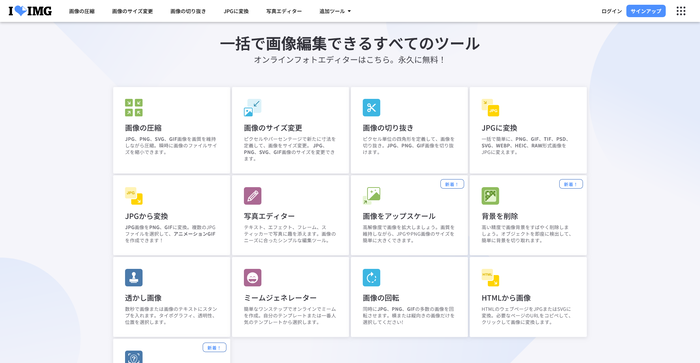Open the 画像のサイズ変更 card title
This screenshot has height=363, width=700.
click(273, 128)
